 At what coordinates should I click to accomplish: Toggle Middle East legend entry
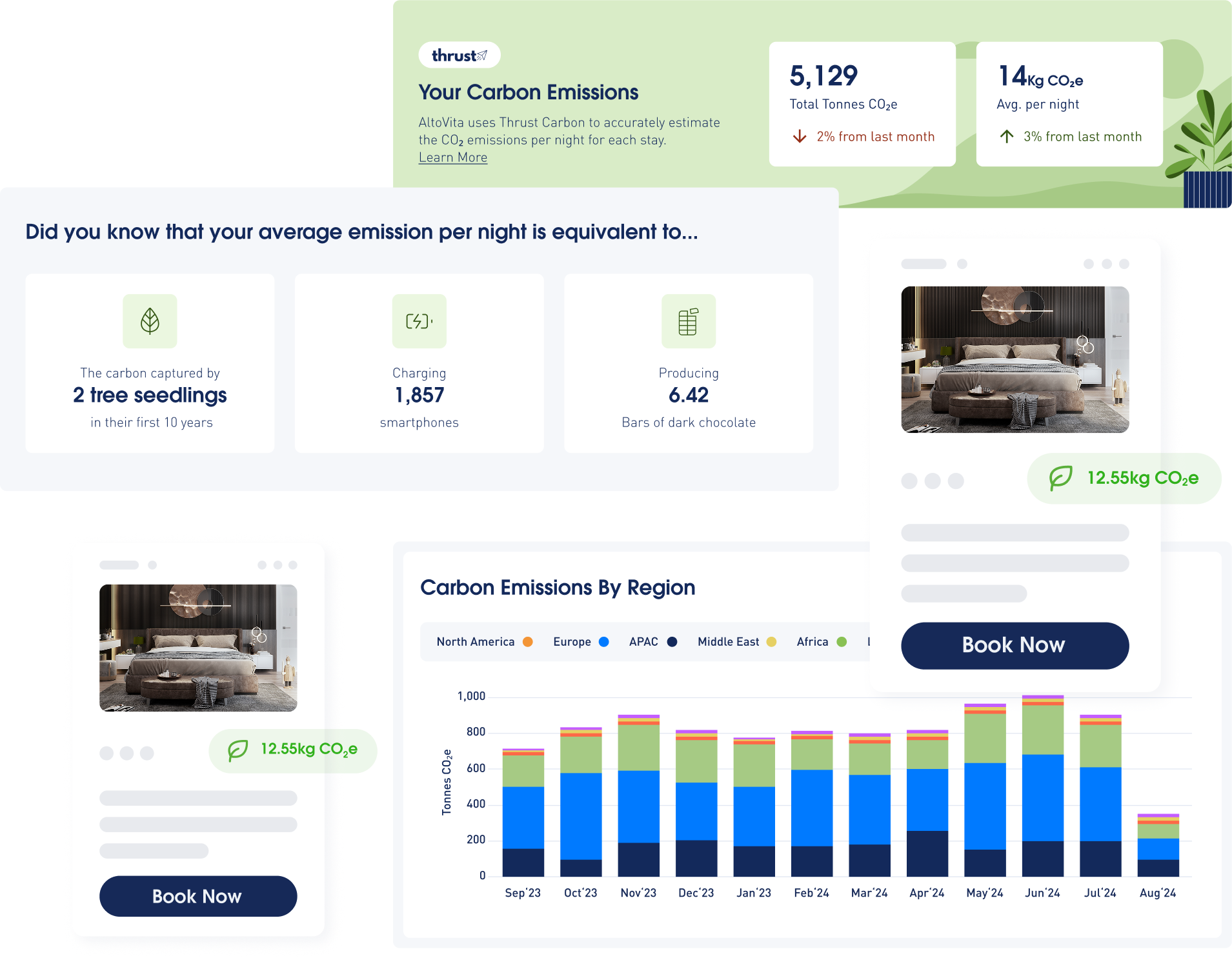click(728, 642)
